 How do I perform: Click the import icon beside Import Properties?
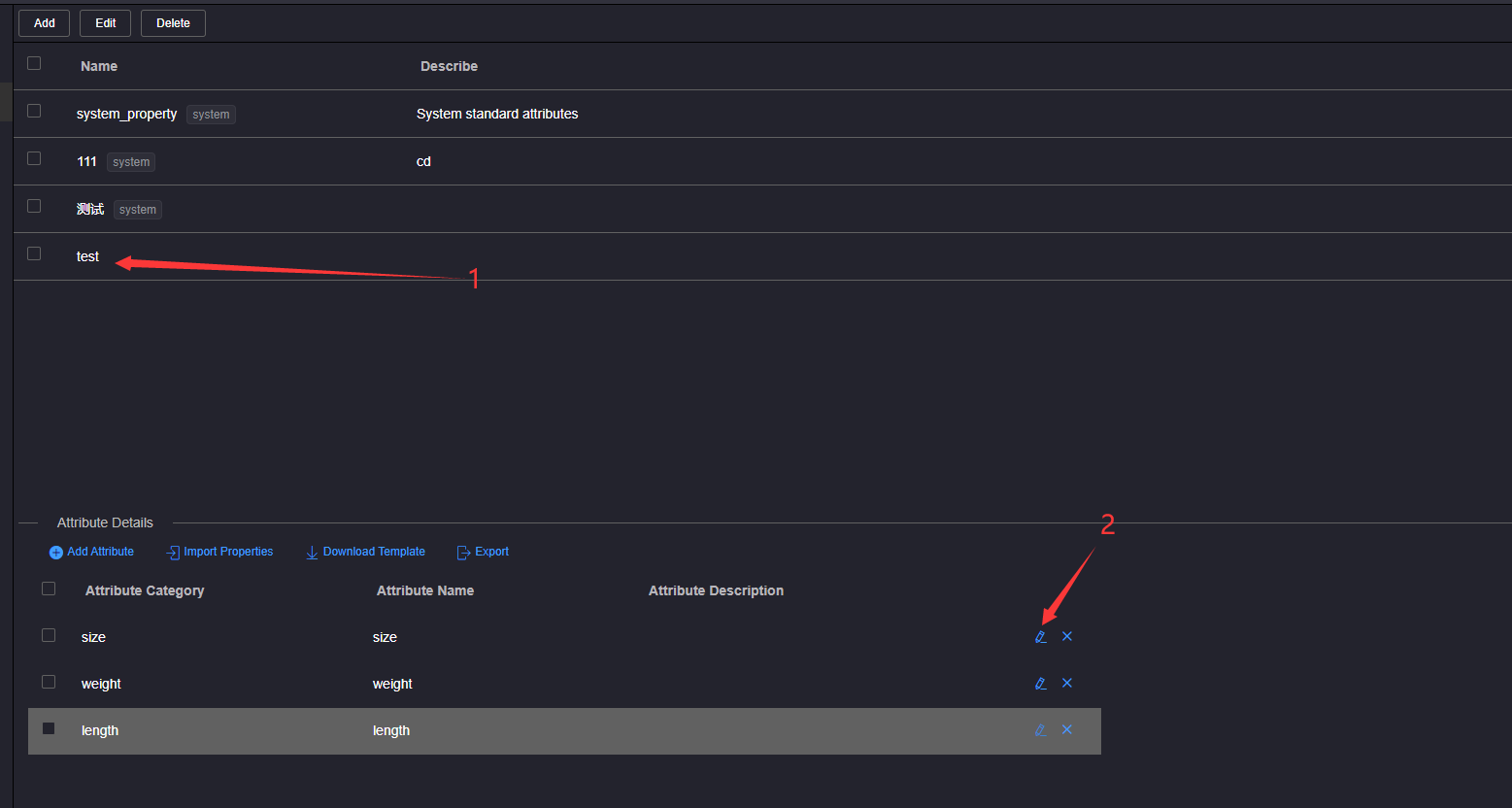(x=174, y=553)
